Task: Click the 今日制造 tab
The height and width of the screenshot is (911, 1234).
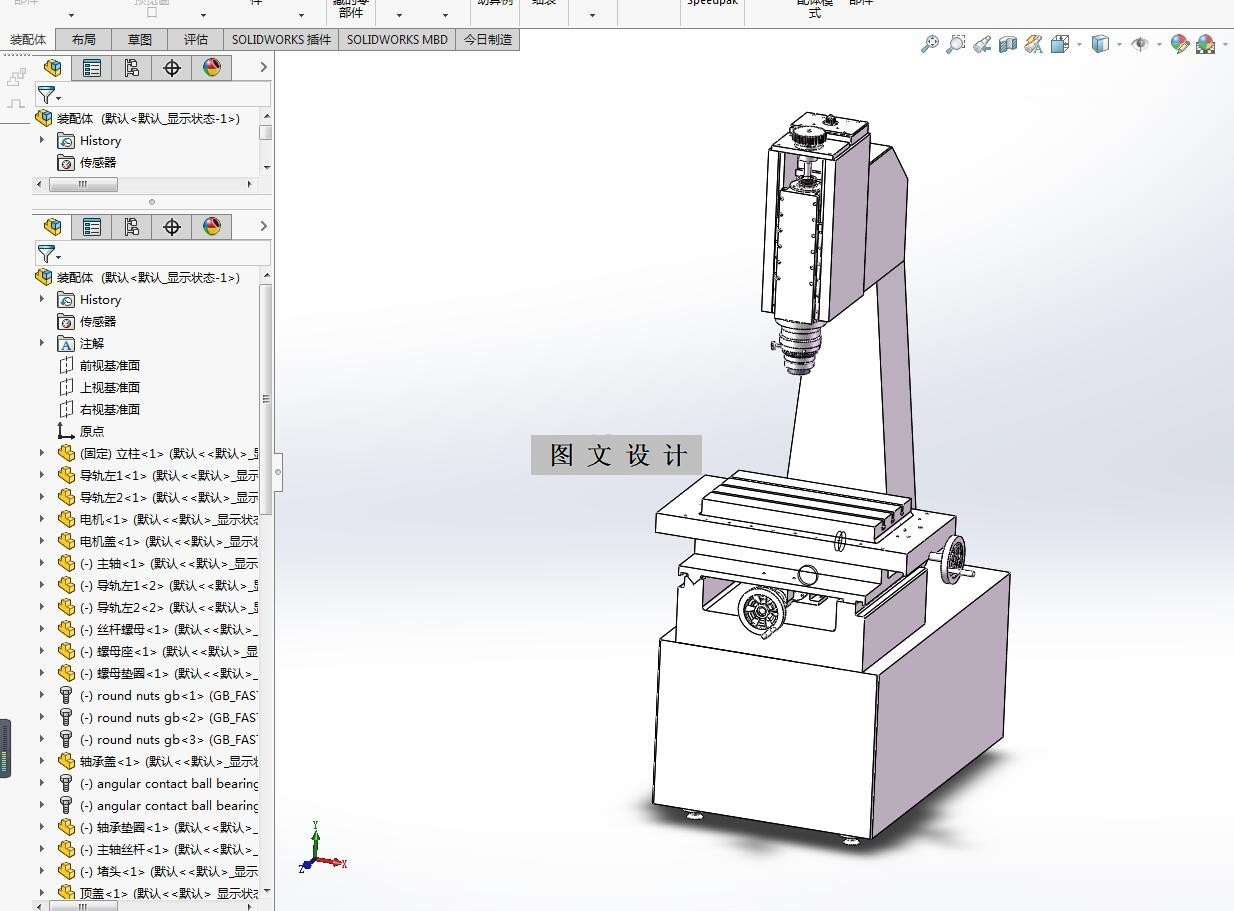Action: pyautogui.click(x=487, y=39)
